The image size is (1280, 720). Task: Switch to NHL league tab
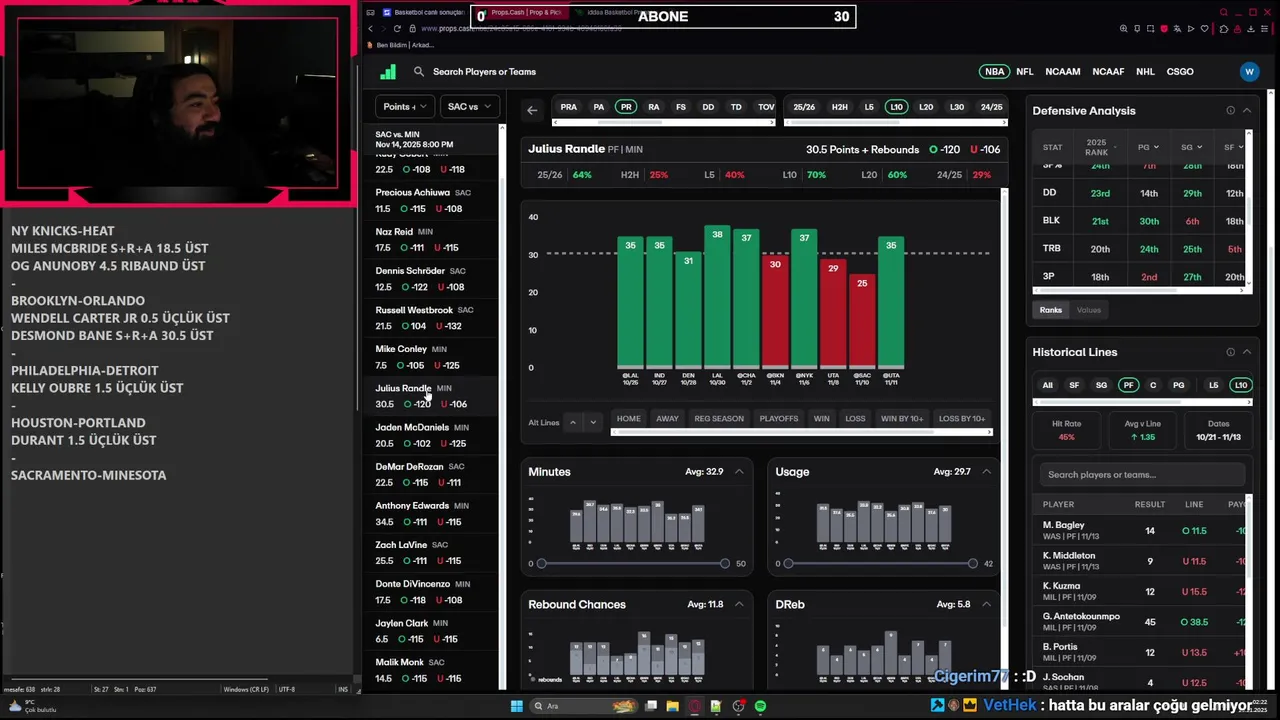click(x=1145, y=72)
